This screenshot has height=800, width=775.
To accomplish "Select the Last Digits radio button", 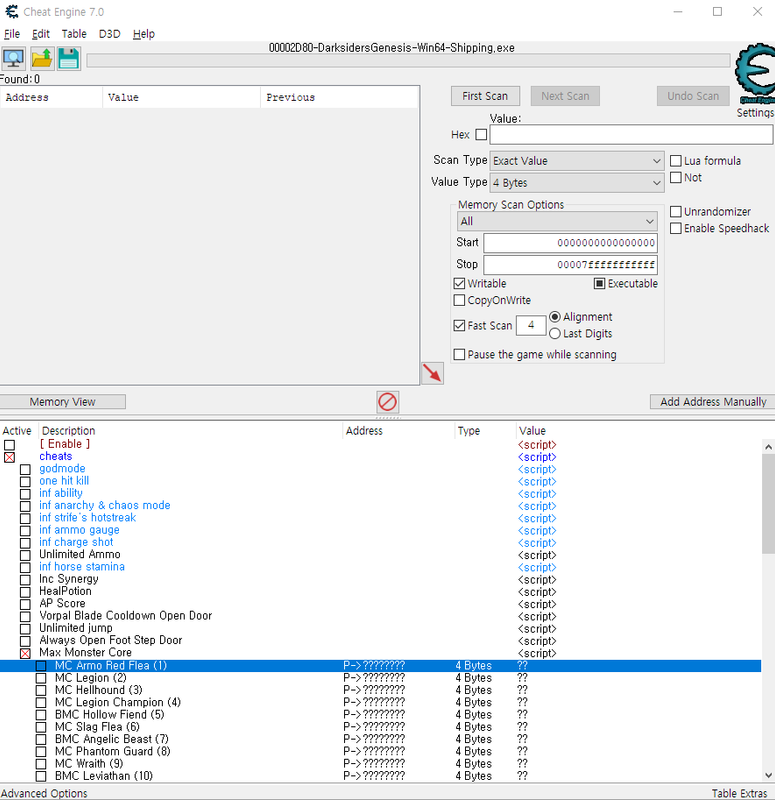I will pyautogui.click(x=555, y=334).
